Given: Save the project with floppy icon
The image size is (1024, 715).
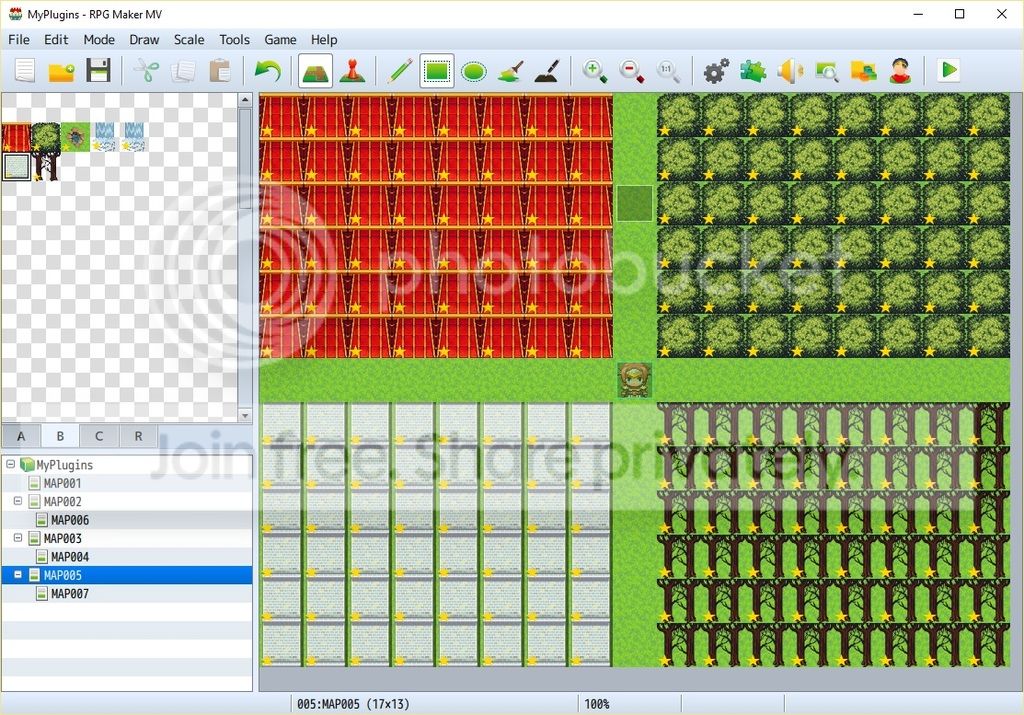Looking at the screenshot, I should click(x=99, y=71).
